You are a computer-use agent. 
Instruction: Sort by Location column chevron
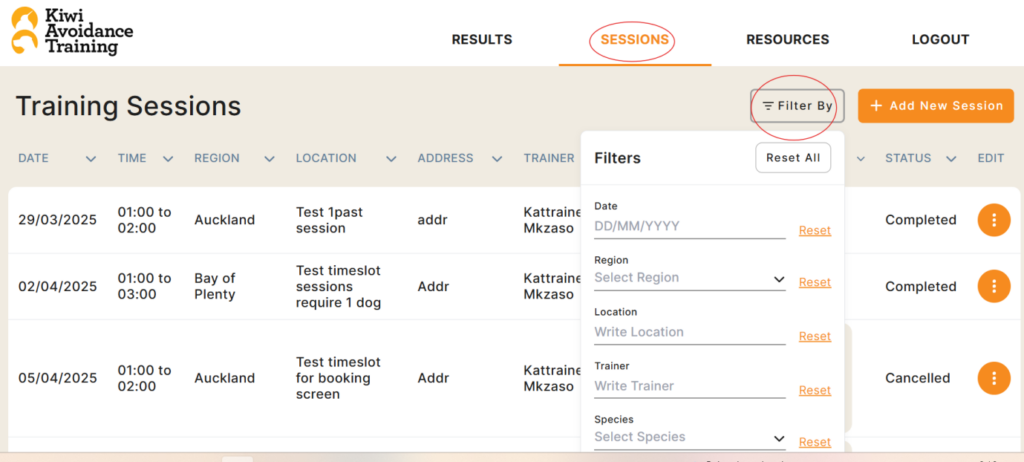pos(391,159)
